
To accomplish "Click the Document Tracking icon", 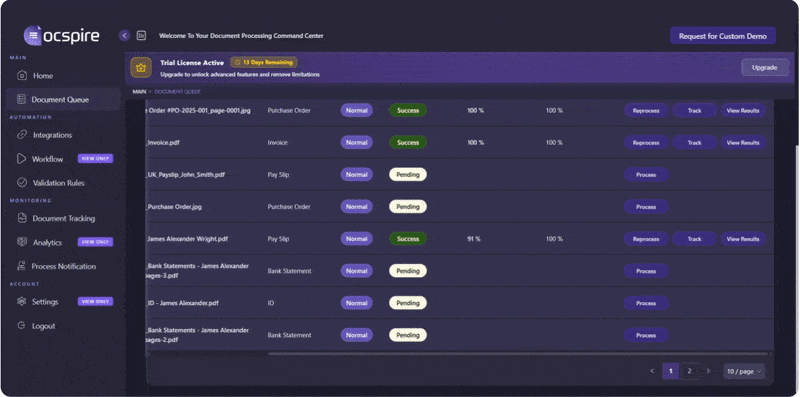I will [22, 218].
